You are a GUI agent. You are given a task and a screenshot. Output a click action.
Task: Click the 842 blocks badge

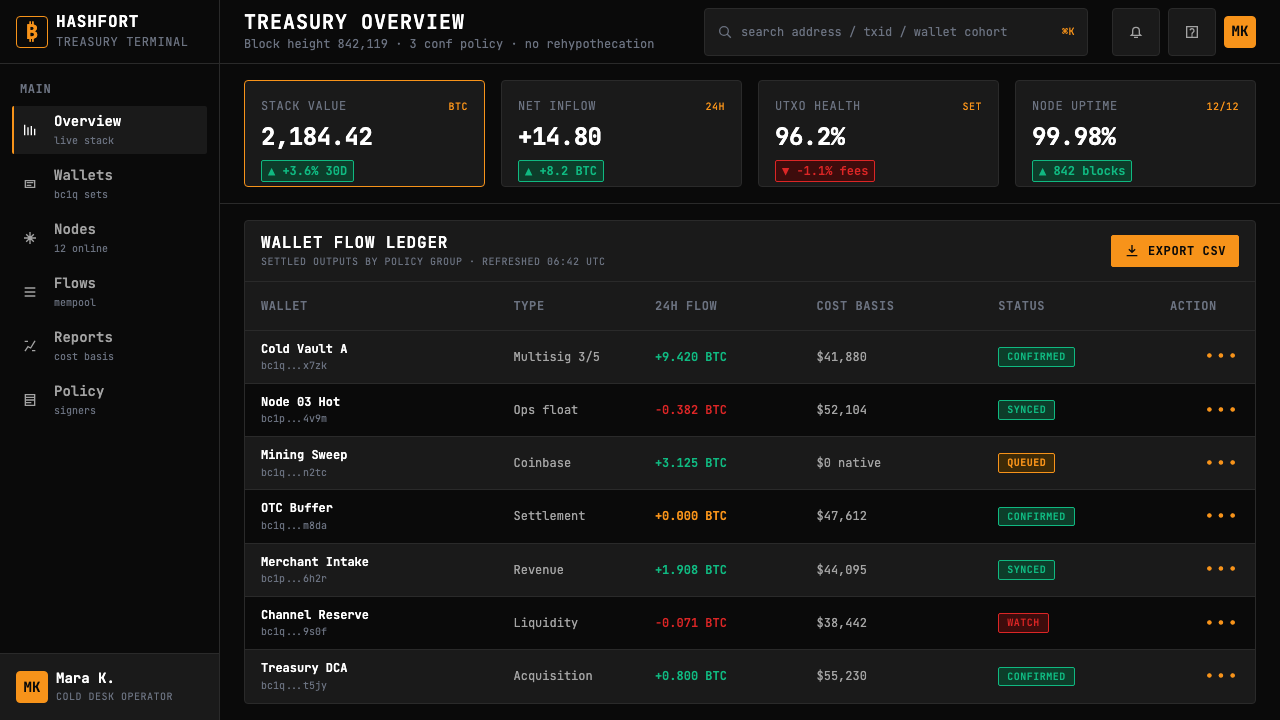(x=1082, y=171)
